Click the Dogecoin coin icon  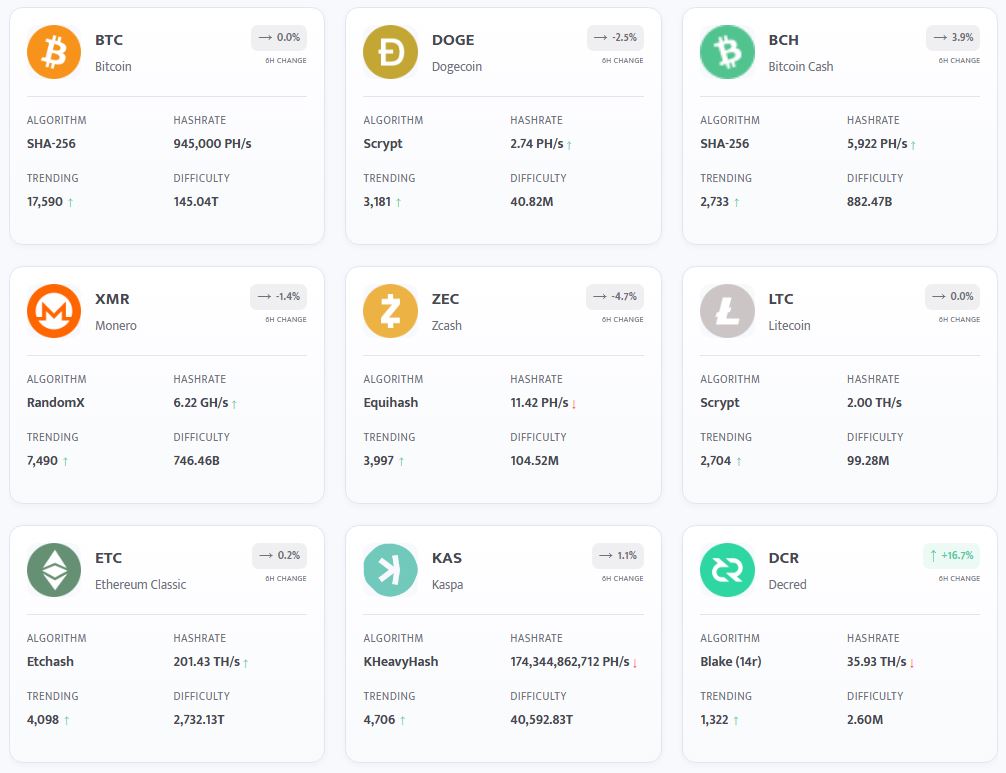point(390,52)
